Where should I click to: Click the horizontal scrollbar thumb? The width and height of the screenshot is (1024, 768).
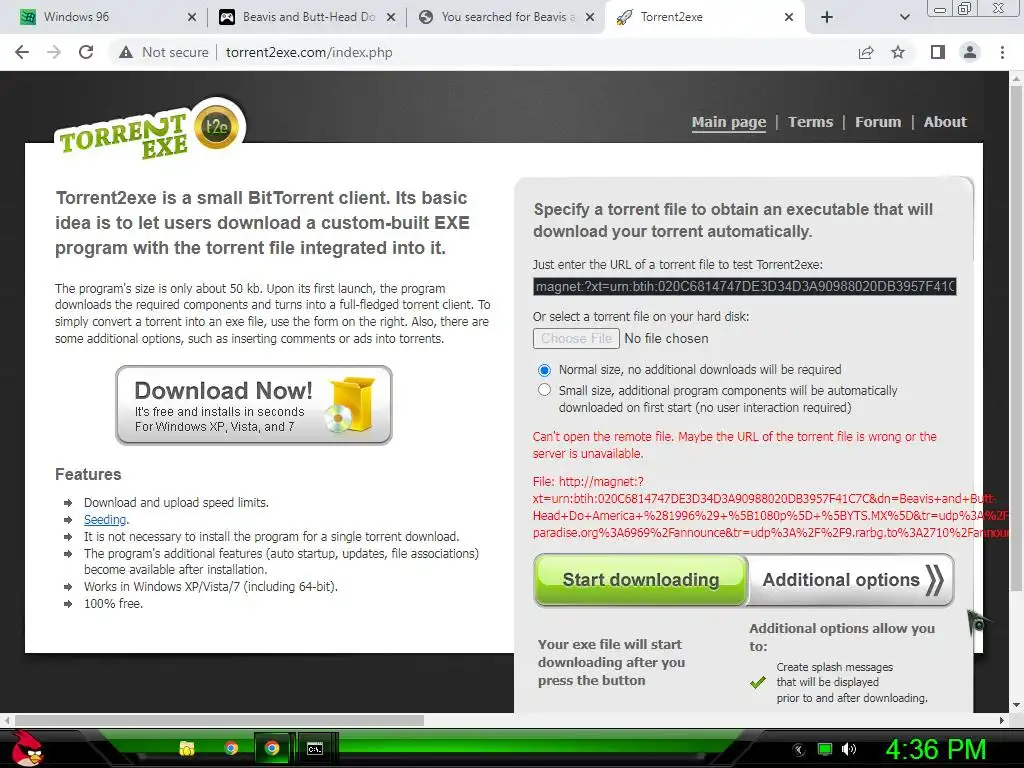[219, 721]
